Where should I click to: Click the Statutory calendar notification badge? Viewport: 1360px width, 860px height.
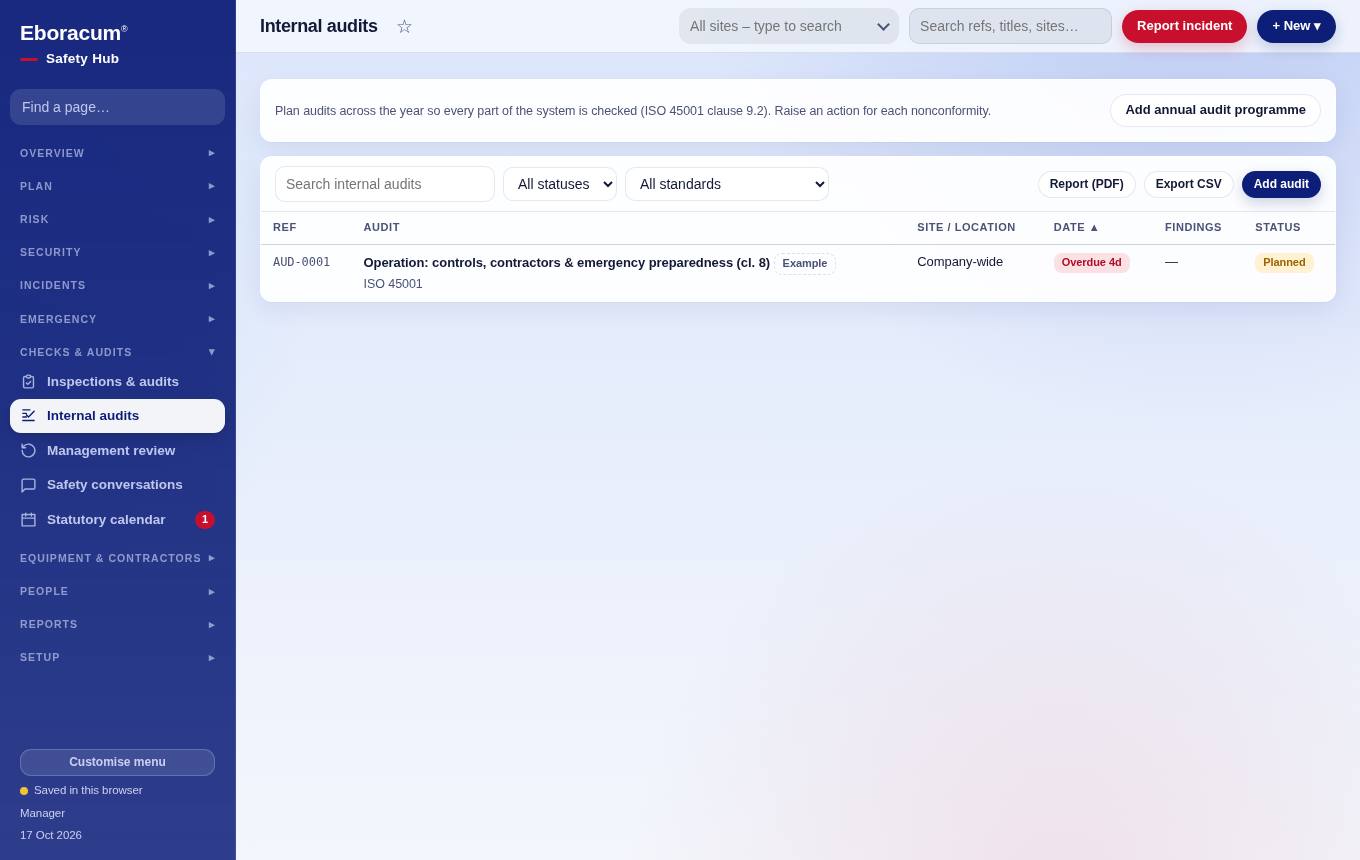[x=205, y=520]
